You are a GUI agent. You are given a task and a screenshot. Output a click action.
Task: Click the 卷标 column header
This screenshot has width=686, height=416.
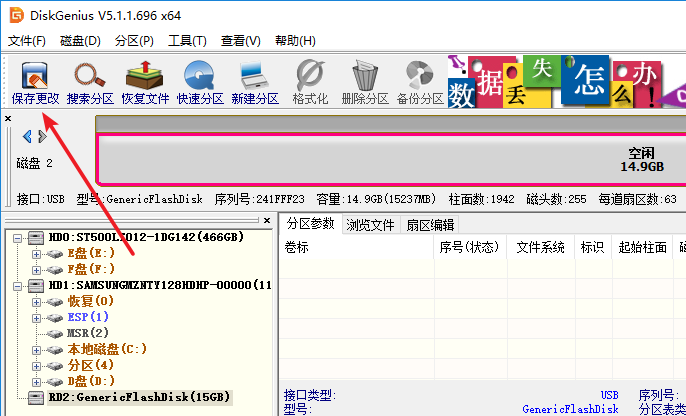click(x=356, y=247)
